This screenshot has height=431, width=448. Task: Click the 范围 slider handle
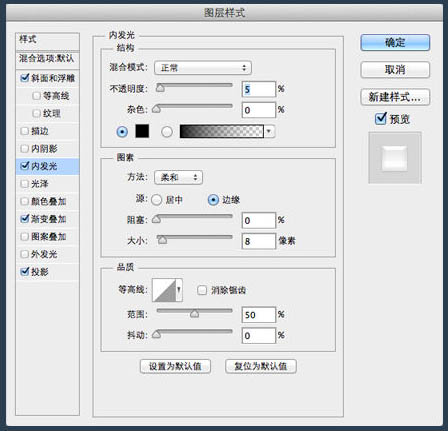194,314
